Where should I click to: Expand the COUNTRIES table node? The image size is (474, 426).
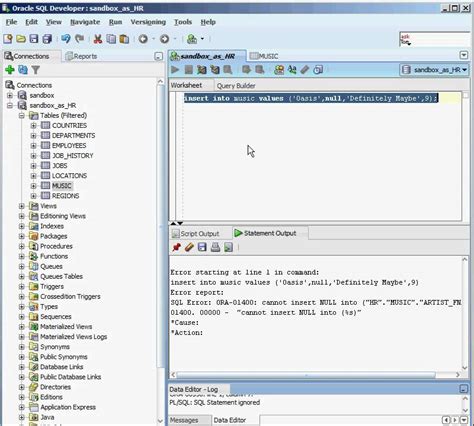33,126
